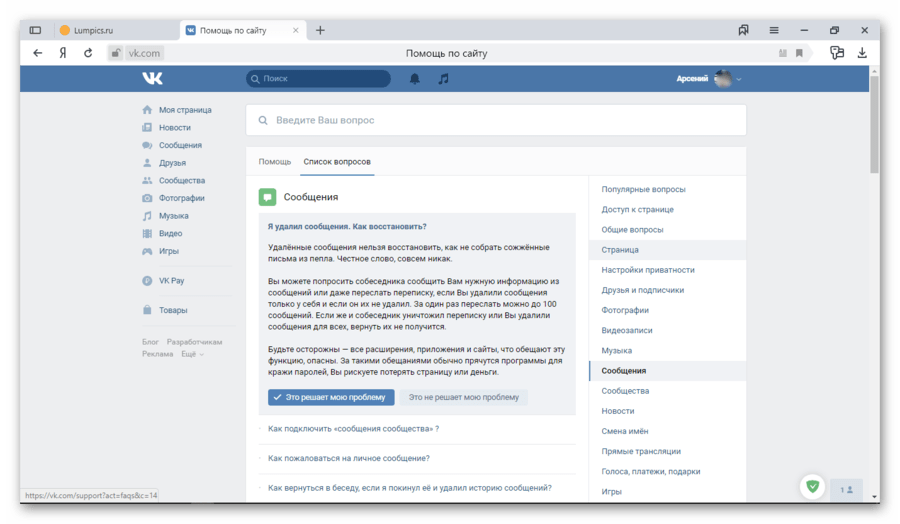Image resolution: width=900 pixels, height=524 pixels.
Task: Open the Сообщества category in right list
Action: click(625, 391)
